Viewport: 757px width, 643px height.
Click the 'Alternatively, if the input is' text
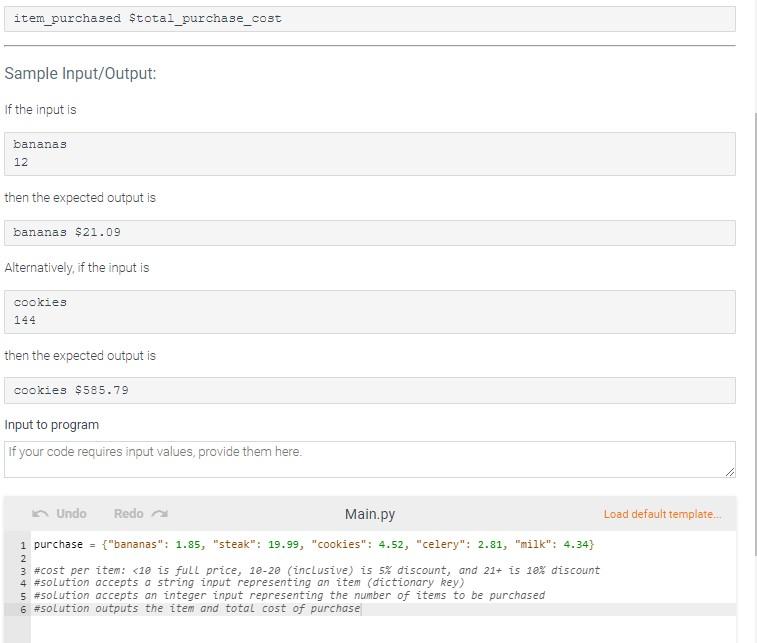point(77,267)
